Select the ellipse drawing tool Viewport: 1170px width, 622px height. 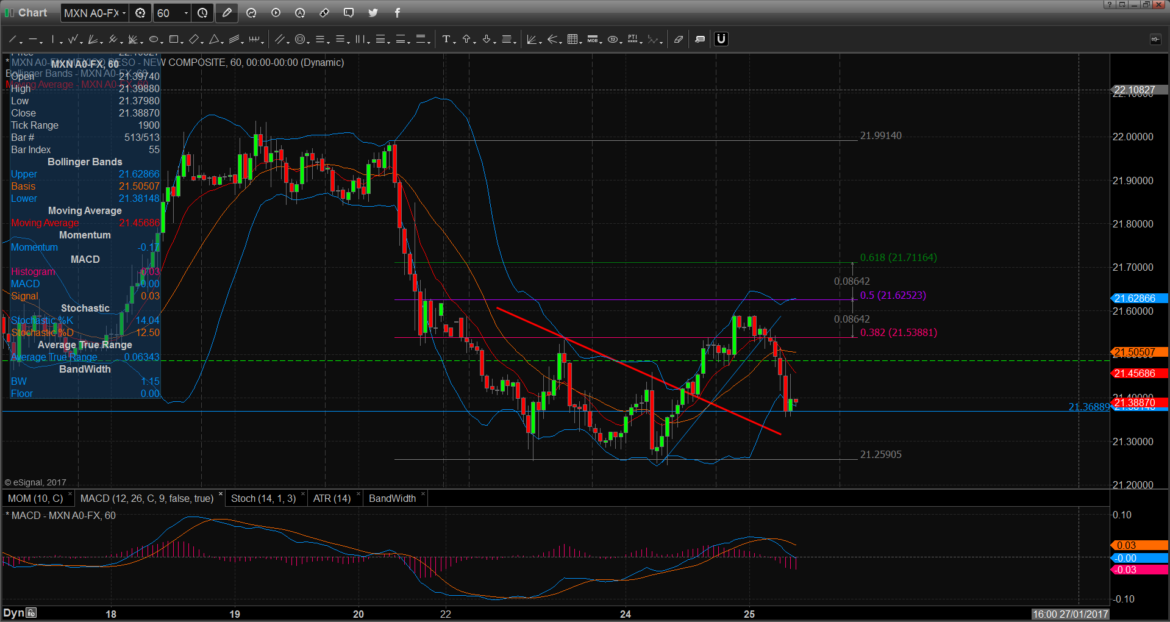coord(153,39)
